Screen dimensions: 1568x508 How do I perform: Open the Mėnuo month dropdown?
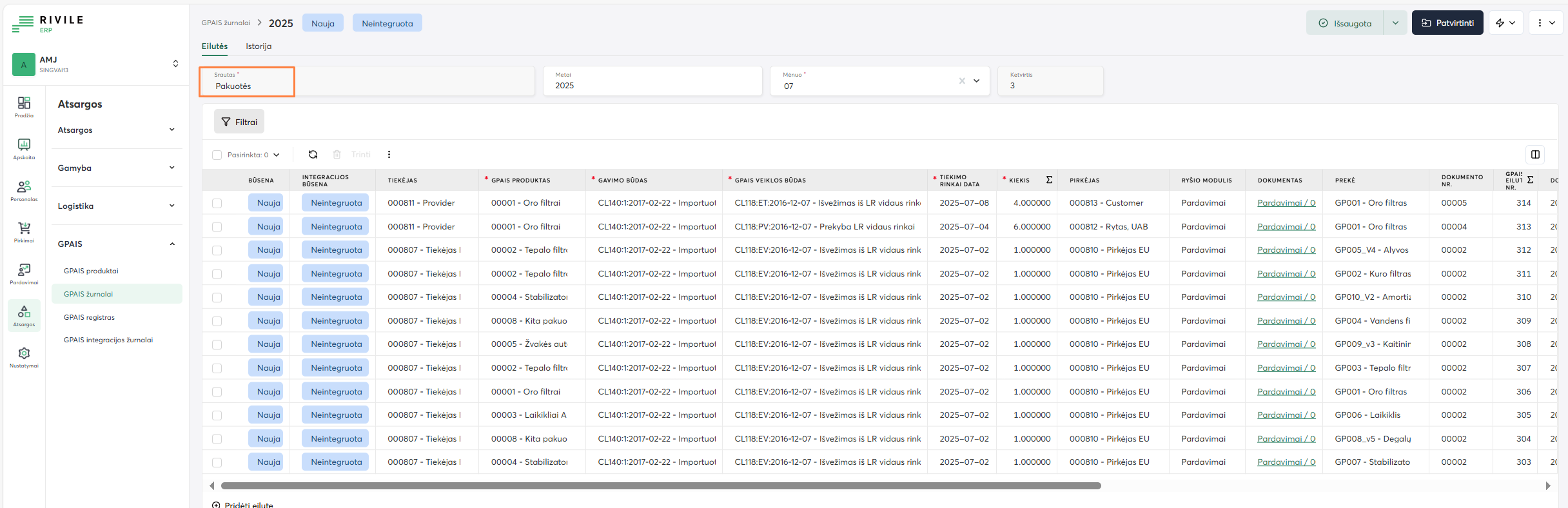(976, 81)
